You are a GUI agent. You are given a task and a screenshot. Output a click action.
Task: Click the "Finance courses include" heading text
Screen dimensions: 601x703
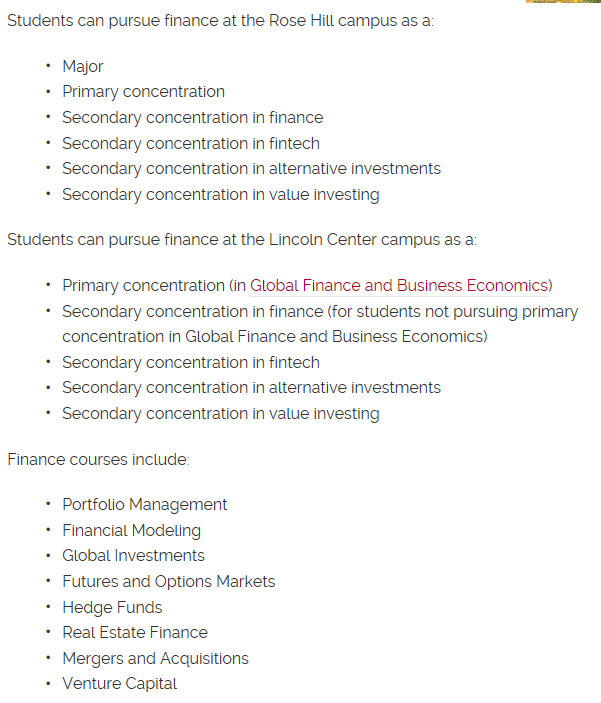coord(98,460)
